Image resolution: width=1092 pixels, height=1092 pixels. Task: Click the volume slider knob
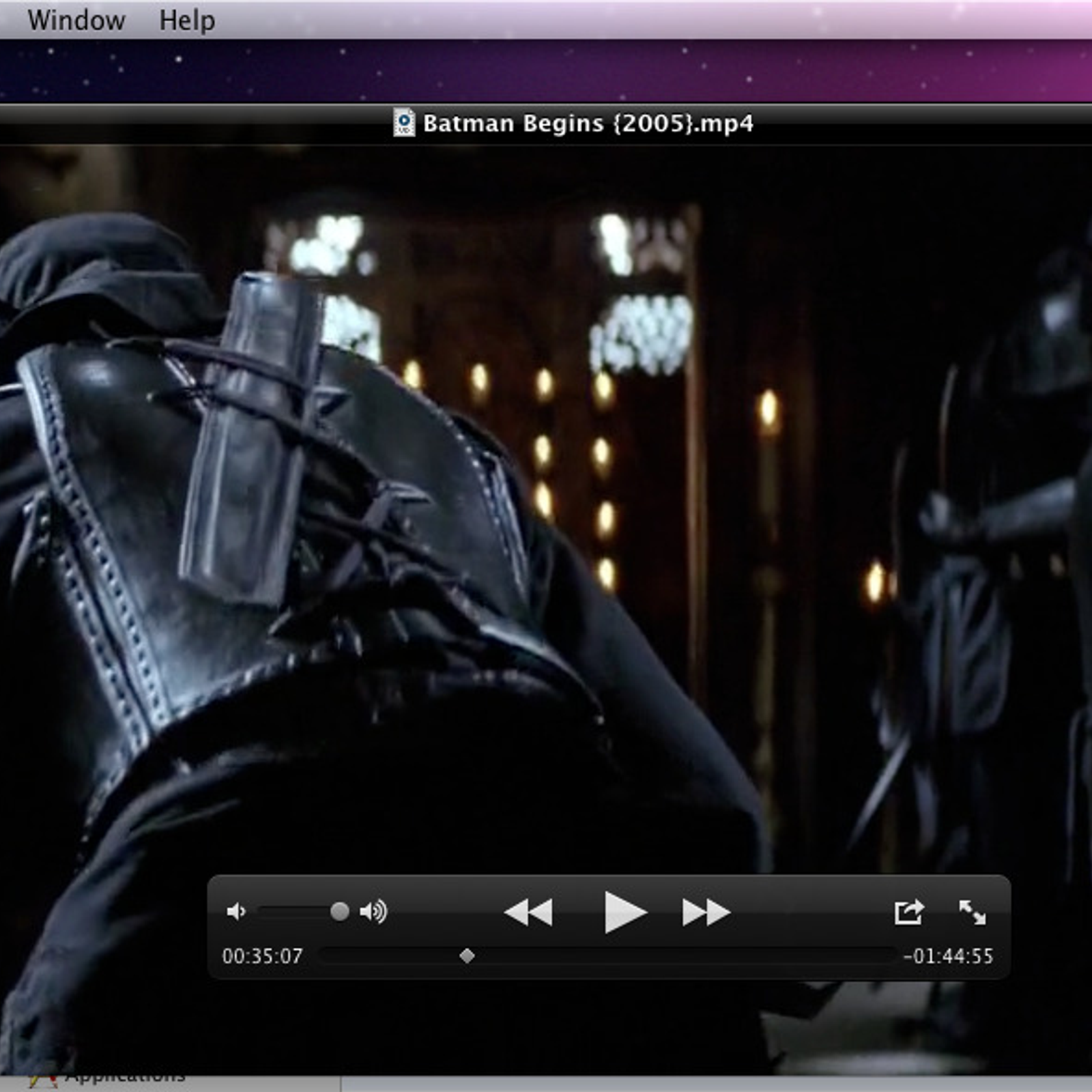click(x=339, y=911)
